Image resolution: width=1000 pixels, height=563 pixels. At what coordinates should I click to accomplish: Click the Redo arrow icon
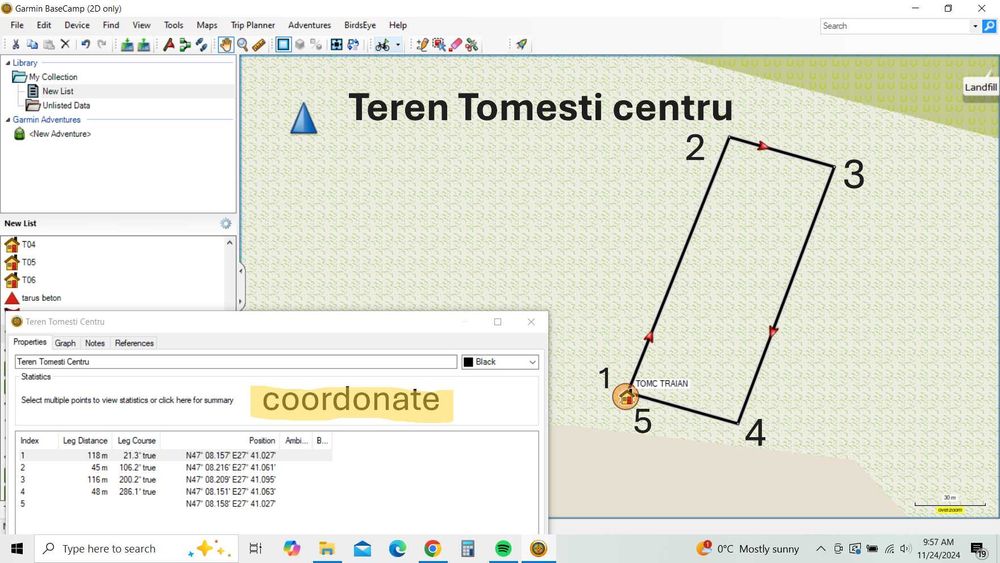coord(101,45)
